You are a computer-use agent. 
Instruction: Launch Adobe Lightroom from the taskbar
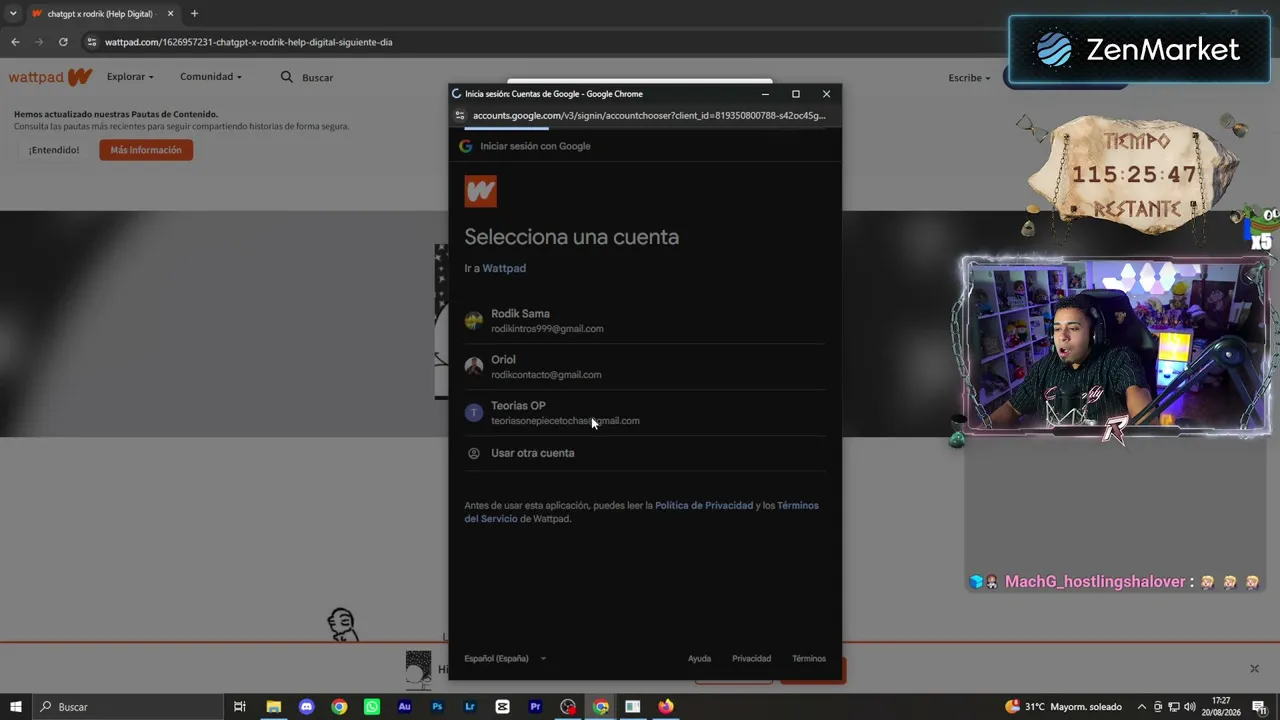point(470,707)
